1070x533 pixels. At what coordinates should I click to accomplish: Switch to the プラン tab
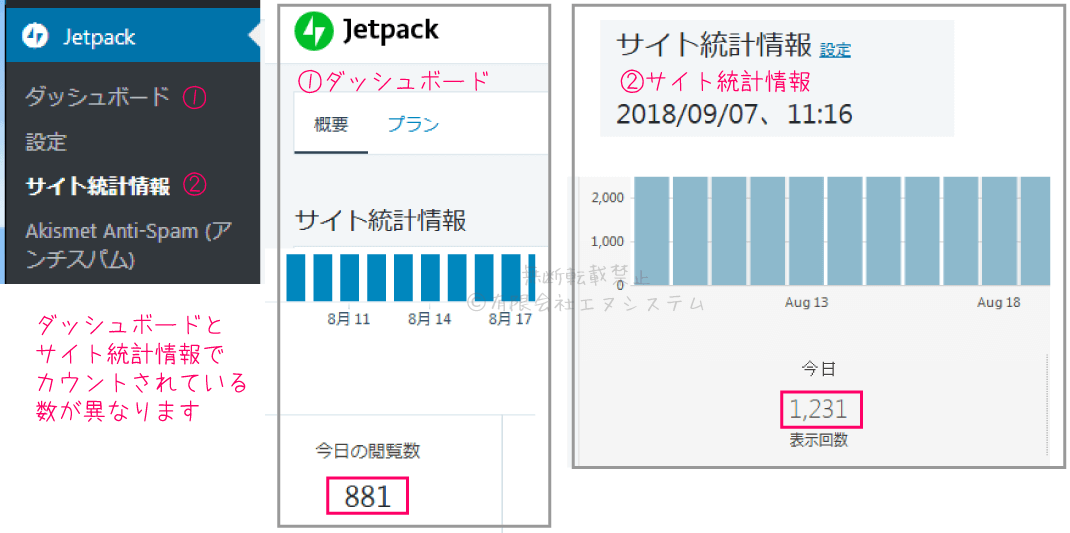click(x=413, y=125)
